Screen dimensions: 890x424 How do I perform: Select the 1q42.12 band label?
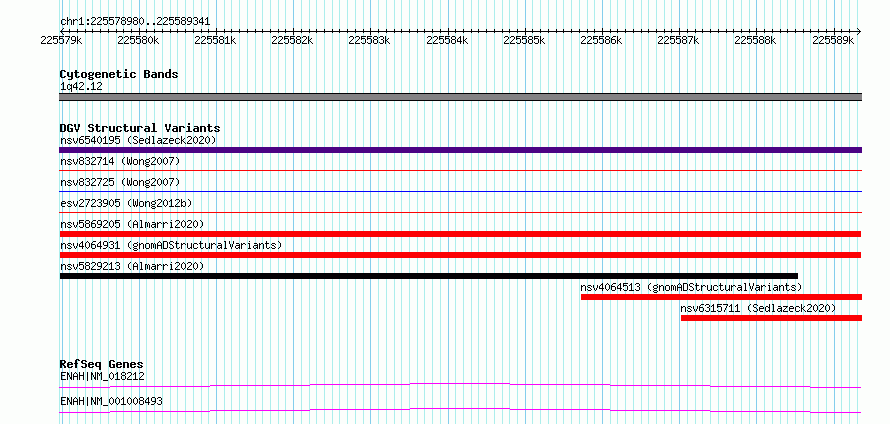click(81, 87)
